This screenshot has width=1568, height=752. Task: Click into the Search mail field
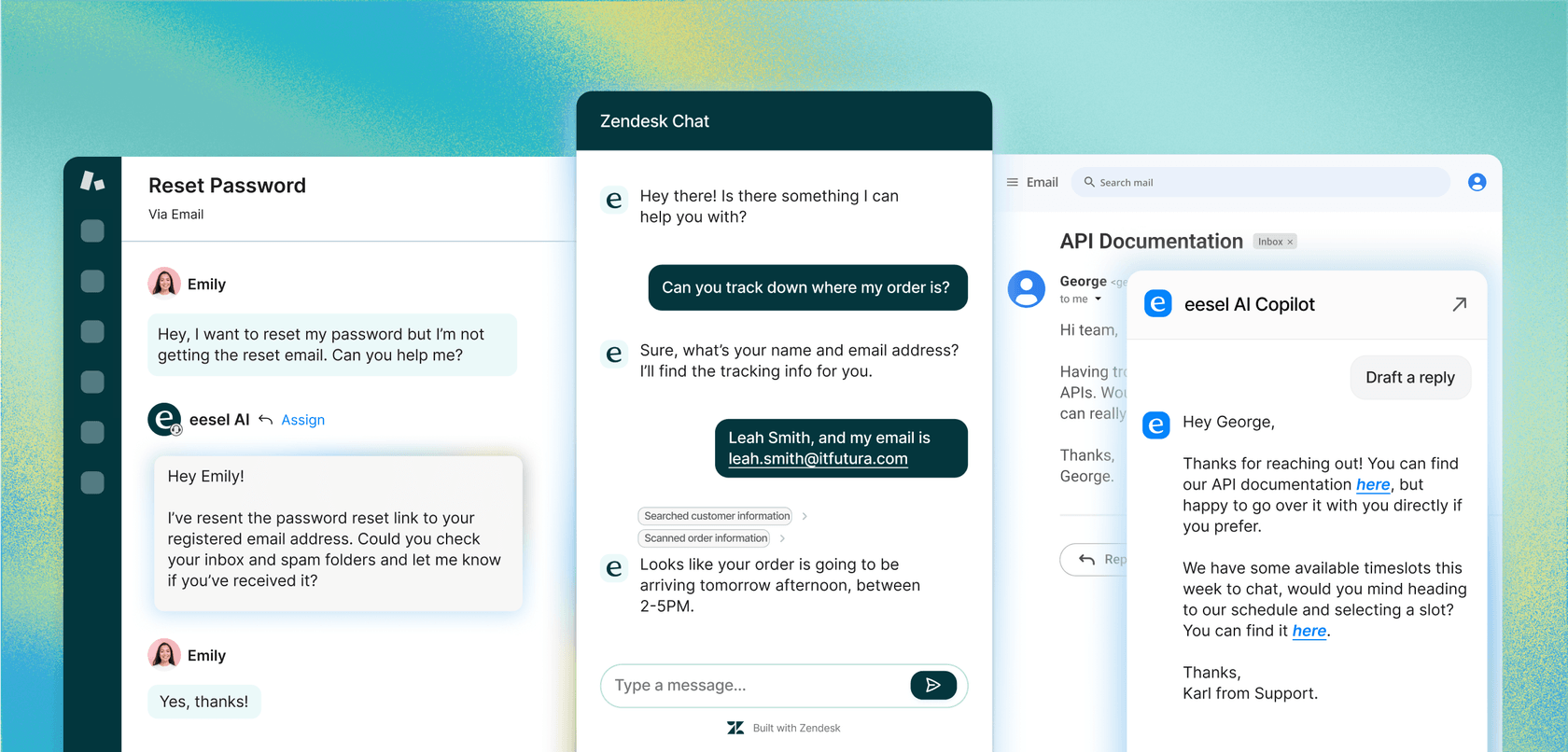tap(1269, 182)
